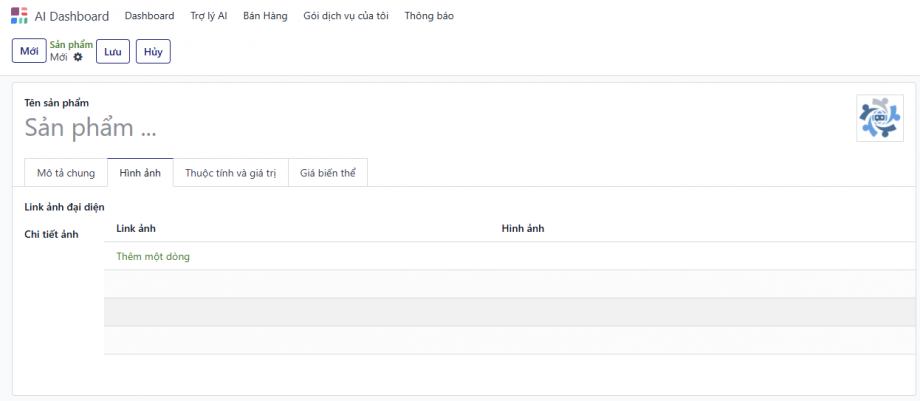Screen dimensions: 920x401
Task: Open the Thông báo menu
Action: [x=429, y=16]
